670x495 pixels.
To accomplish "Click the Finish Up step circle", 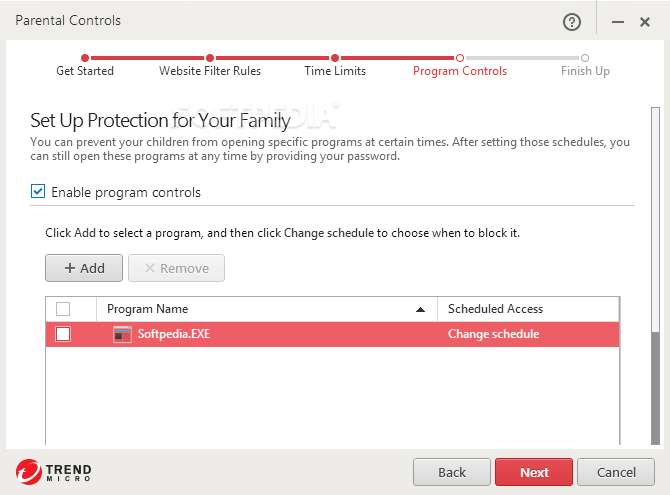I will pos(585,58).
